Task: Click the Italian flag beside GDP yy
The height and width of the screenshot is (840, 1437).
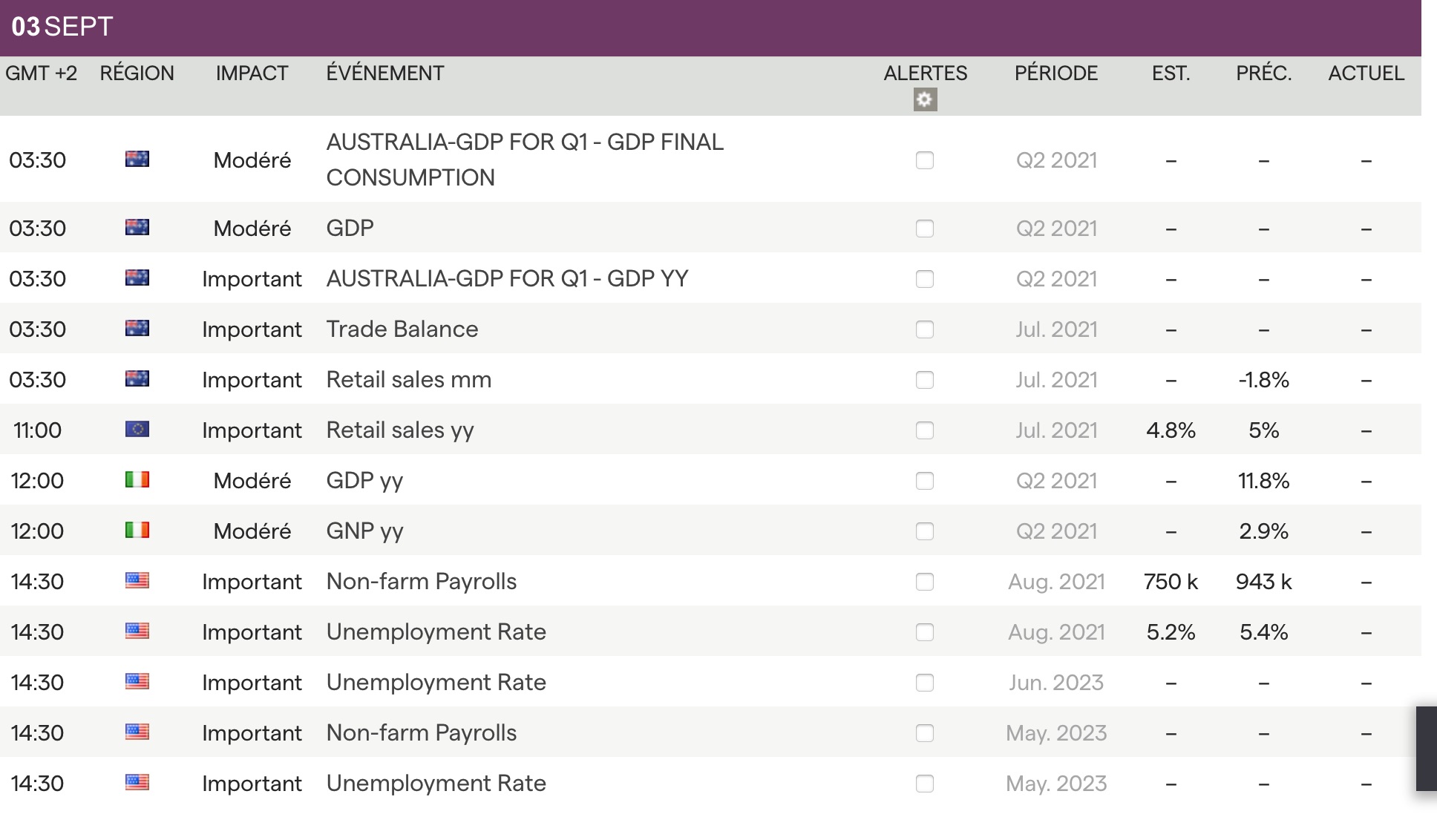Action: [x=137, y=480]
